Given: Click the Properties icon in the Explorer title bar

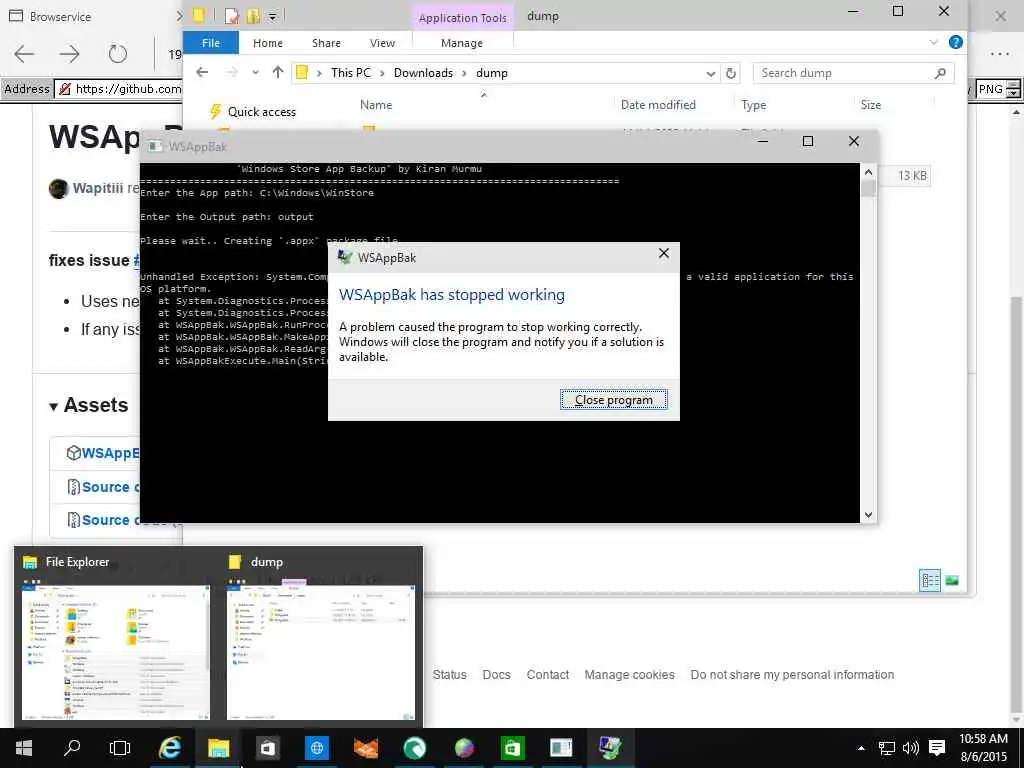Looking at the screenshot, I should (232, 16).
